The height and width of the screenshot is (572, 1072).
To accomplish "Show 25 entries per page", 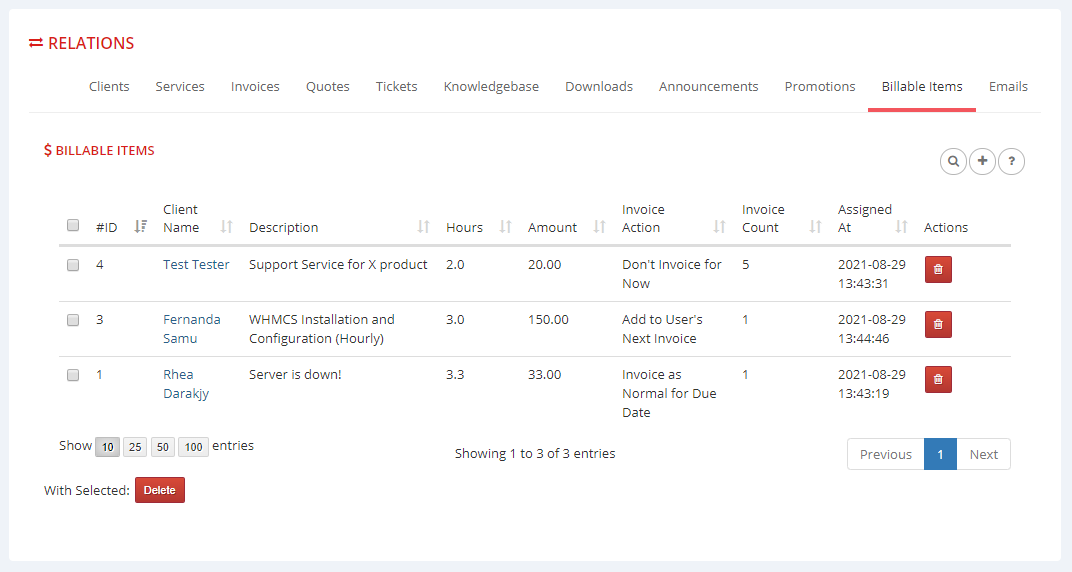I will (134, 447).
